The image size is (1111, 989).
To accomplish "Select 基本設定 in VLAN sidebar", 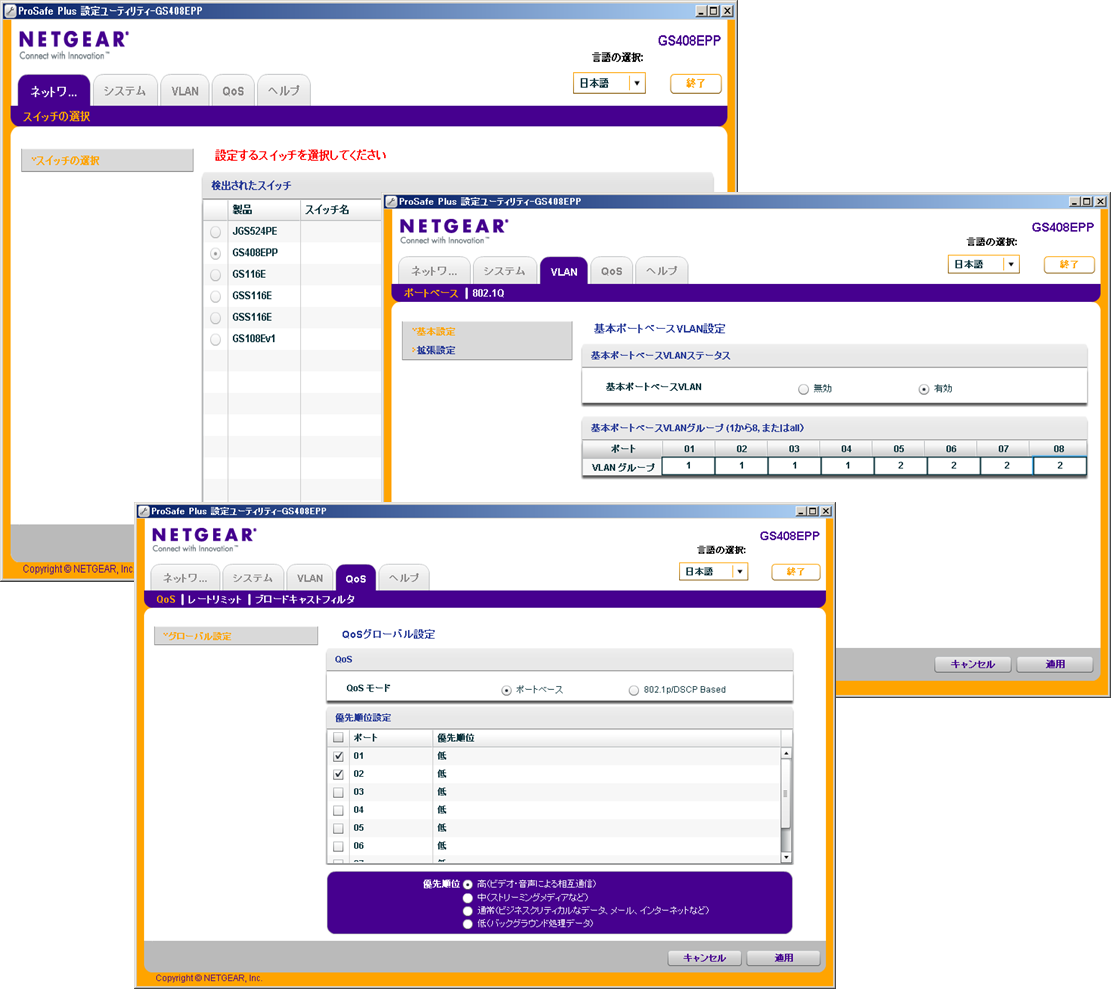I will 434,332.
